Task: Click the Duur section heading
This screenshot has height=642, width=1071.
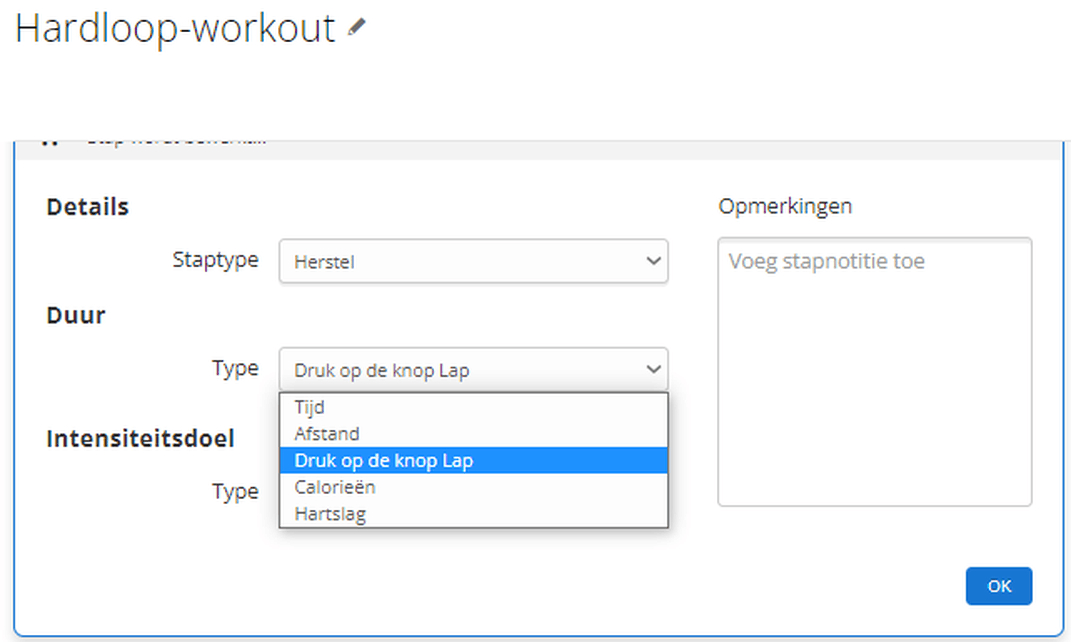Action: point(76,316)
